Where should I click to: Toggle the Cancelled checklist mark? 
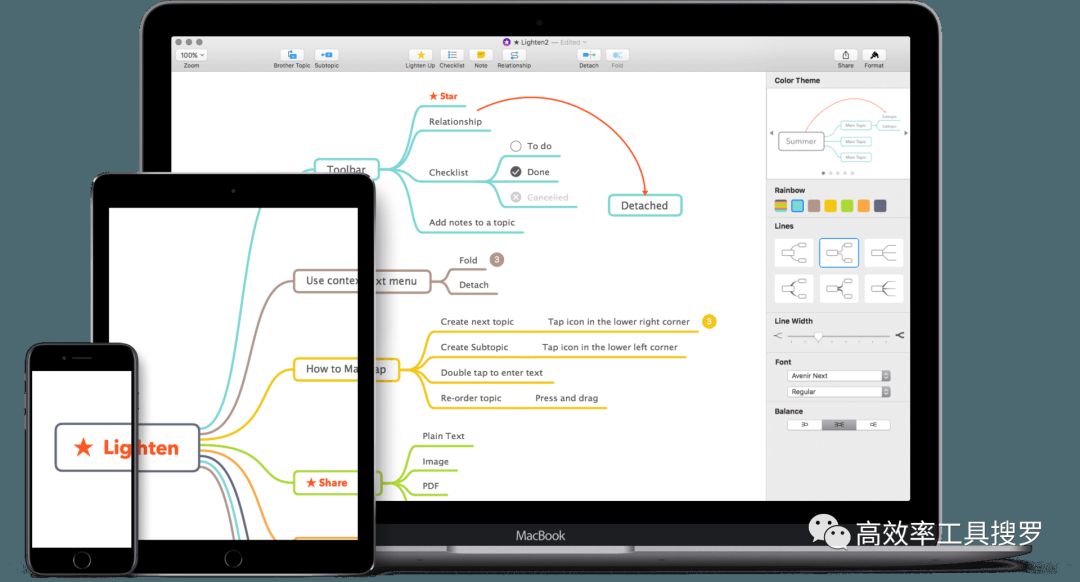(515, 197)
